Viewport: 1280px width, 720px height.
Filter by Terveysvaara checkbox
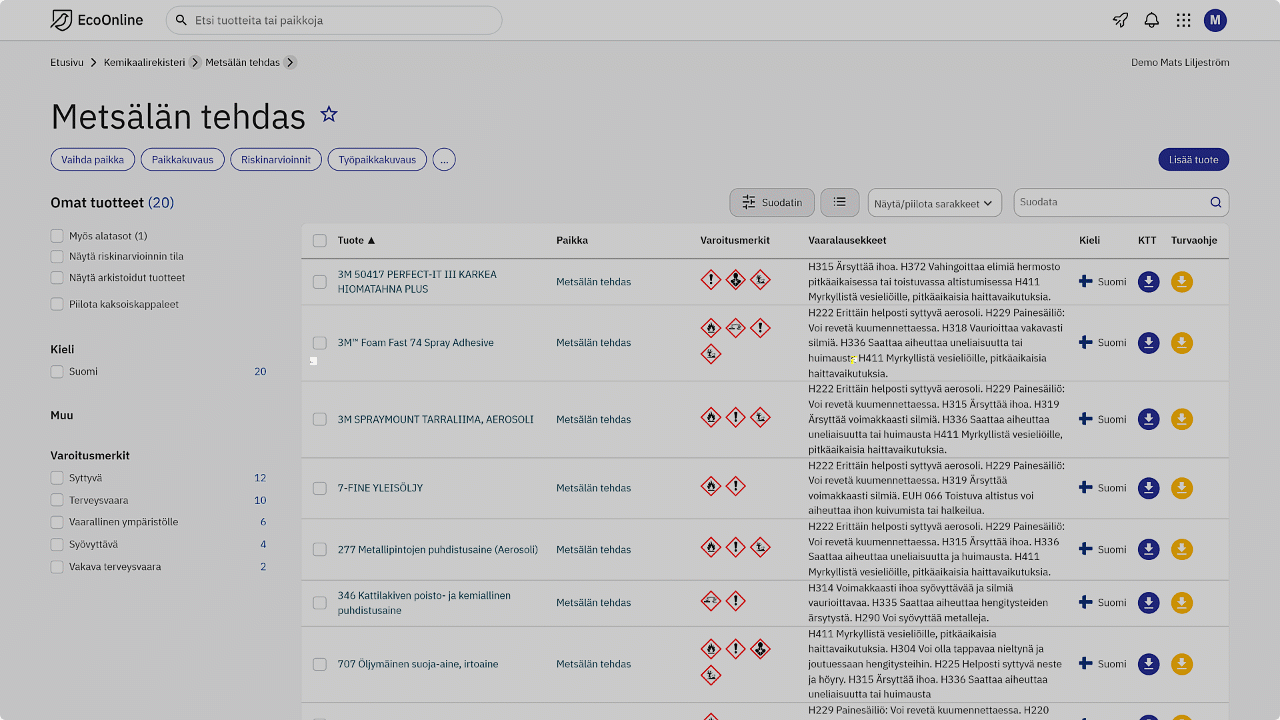(x=57, y=500)
